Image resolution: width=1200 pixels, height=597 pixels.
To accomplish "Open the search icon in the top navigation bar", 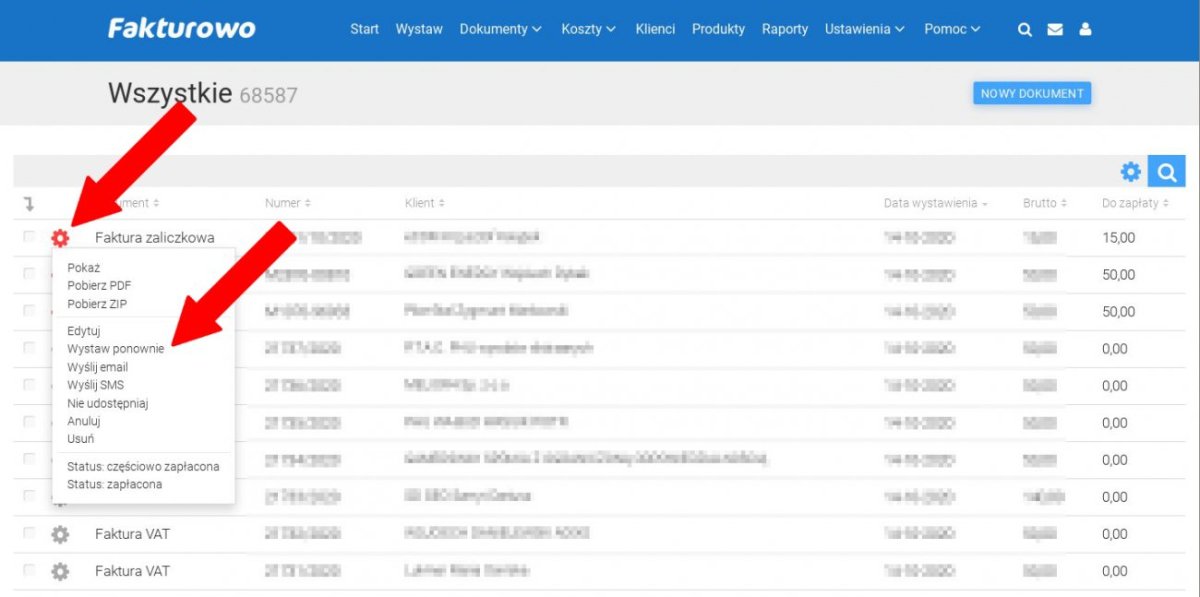I will [x=1024, y=30].
